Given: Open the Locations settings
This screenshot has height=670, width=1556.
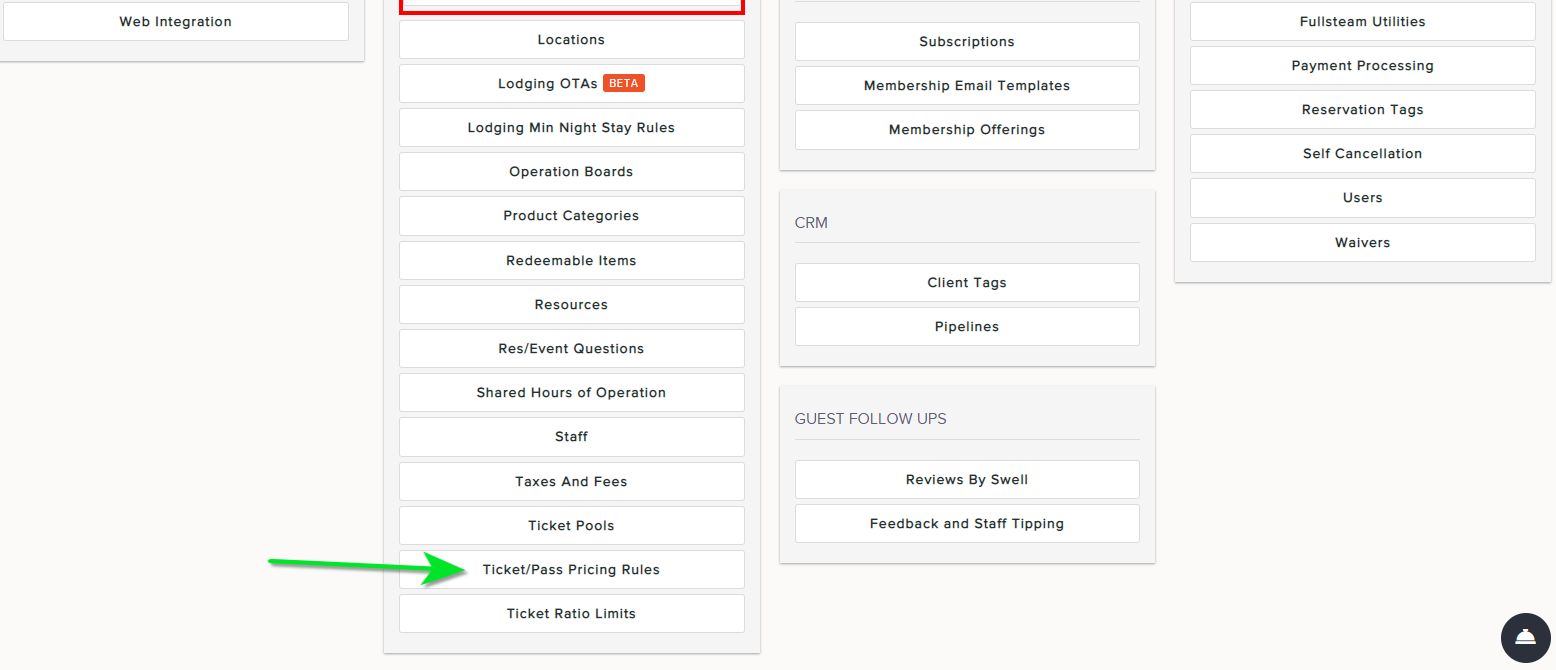Looking at the screenshot, I should (x=571, y=39).
